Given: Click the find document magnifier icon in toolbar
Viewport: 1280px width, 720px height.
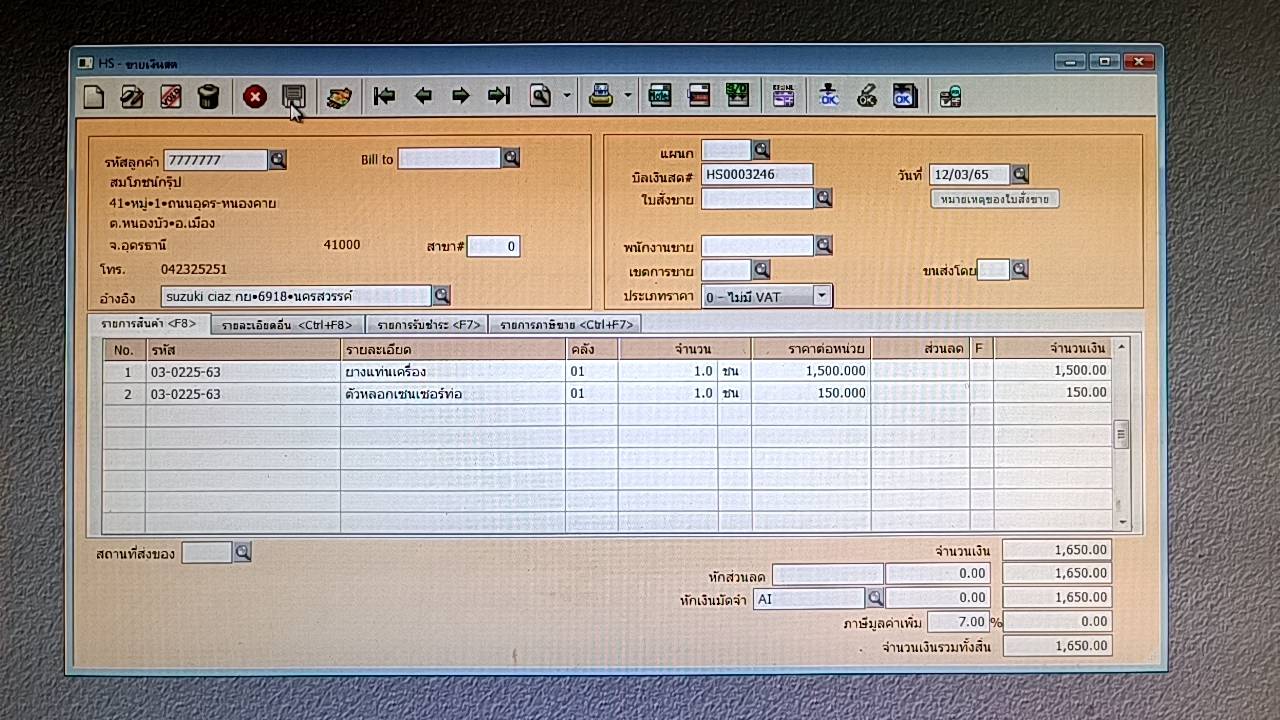Looking at the screenshot, I should (x=541, y=96).
